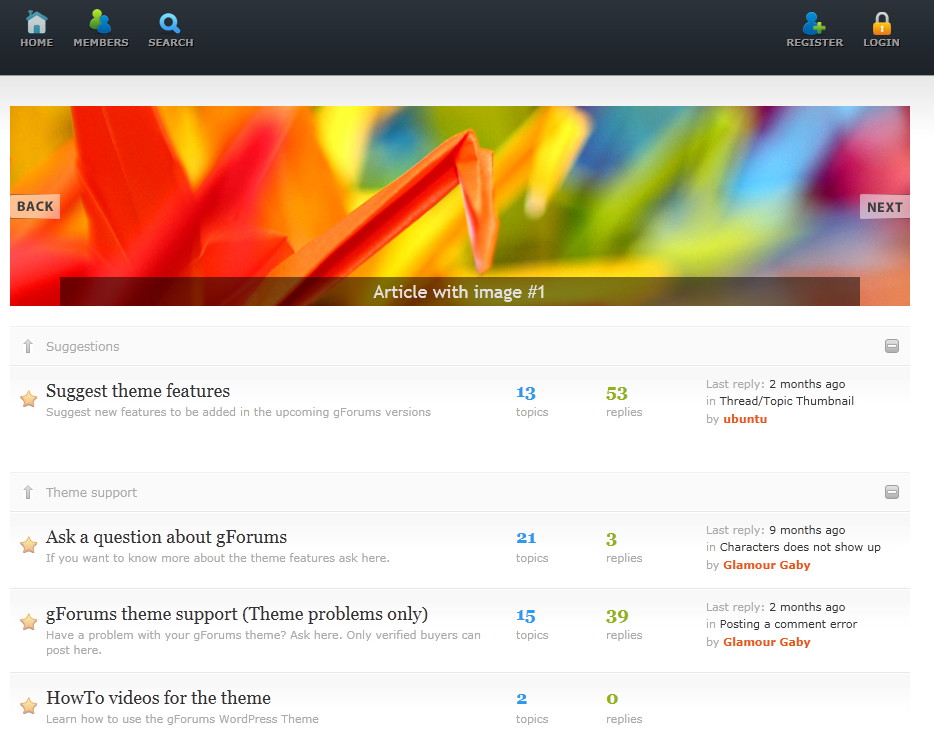
Task: Click up arrow icon next to Theme support
Action: pyautogui.click(x=28, y=492)
